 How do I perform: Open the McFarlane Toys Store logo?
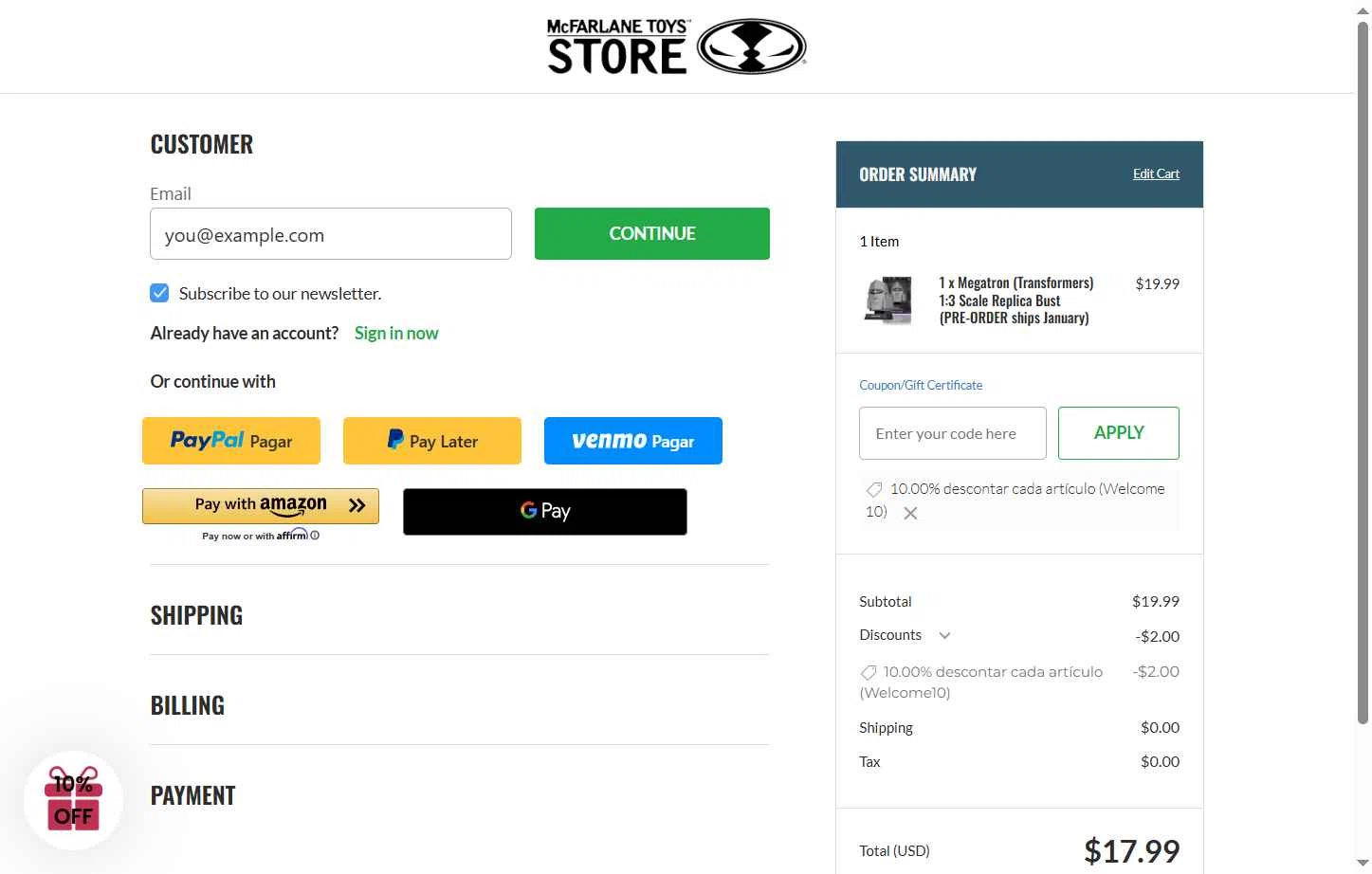tap(676, 46)
